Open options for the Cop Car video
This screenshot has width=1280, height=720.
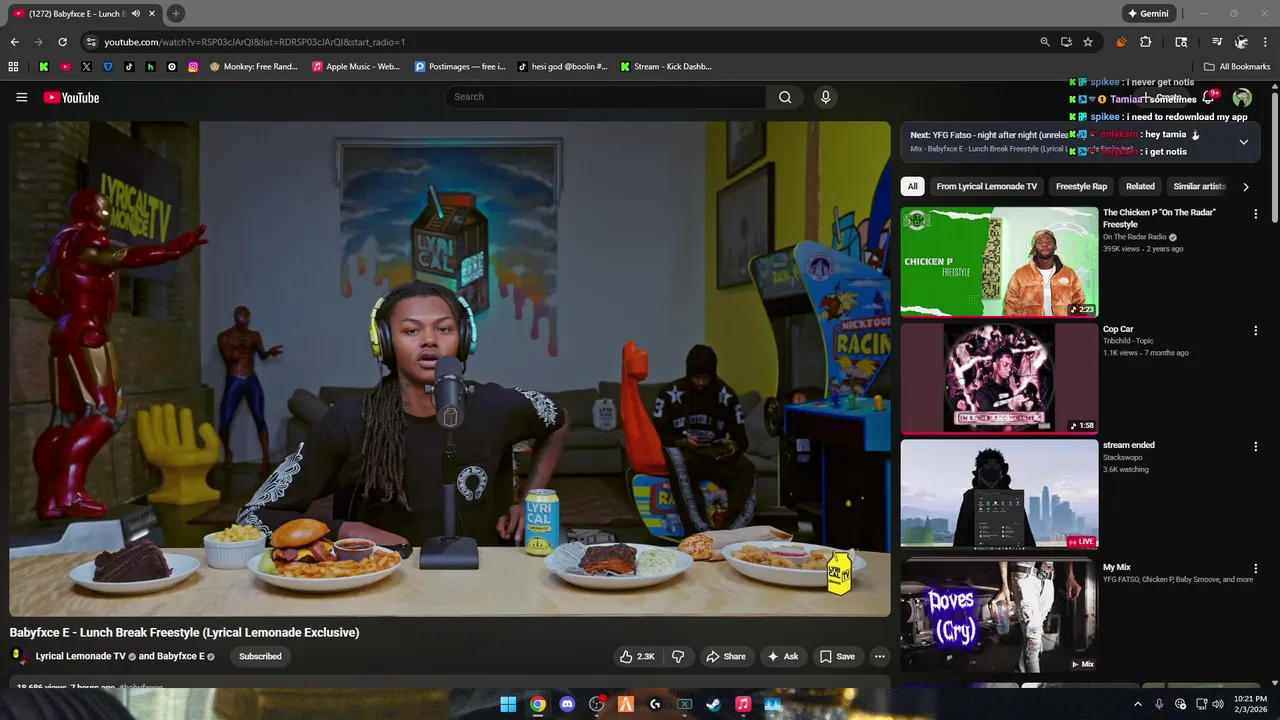1256,330
